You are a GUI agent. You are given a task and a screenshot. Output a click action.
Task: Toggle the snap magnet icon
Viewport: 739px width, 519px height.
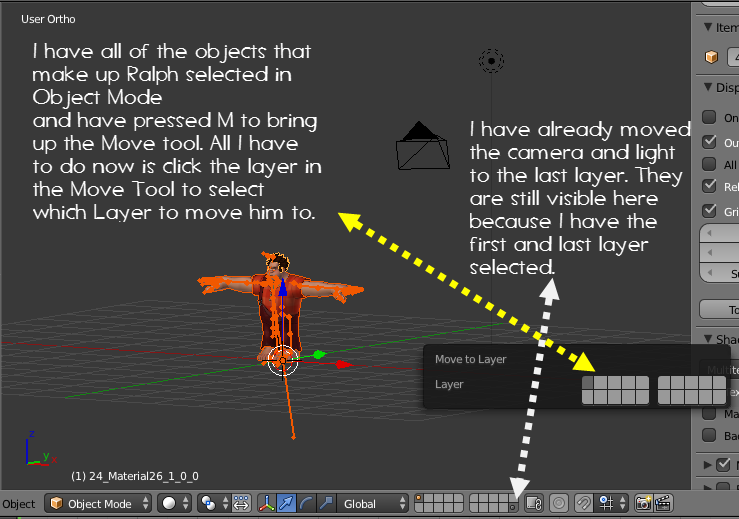pos(583,503)
